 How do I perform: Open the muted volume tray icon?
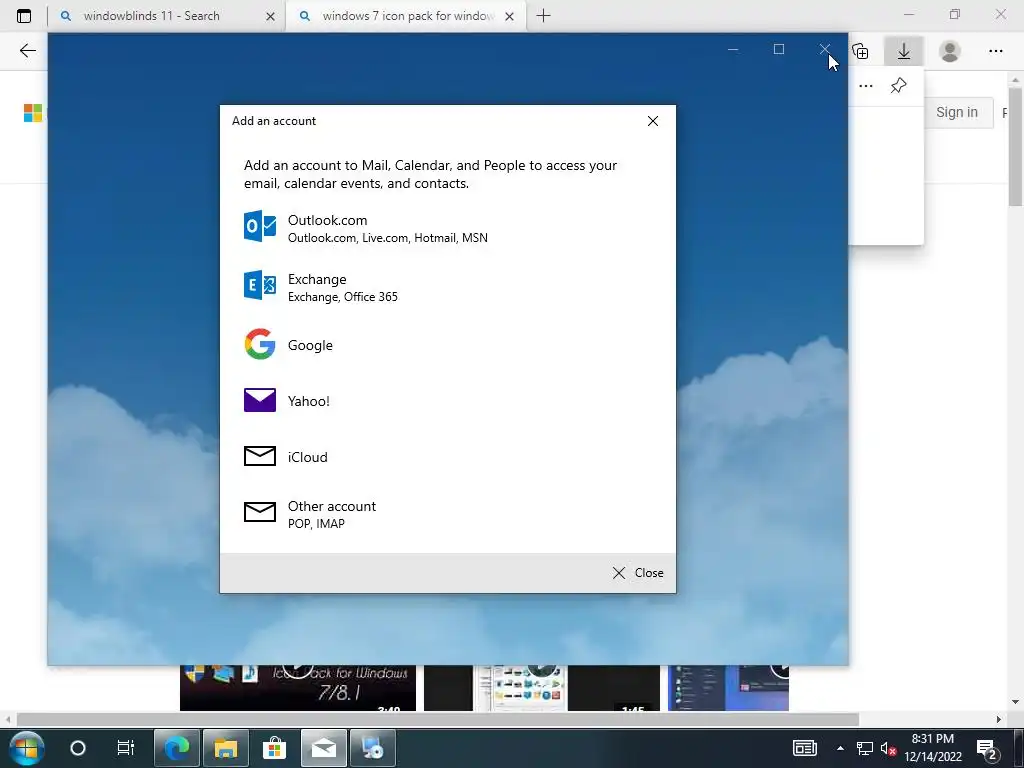click(888, 748)
